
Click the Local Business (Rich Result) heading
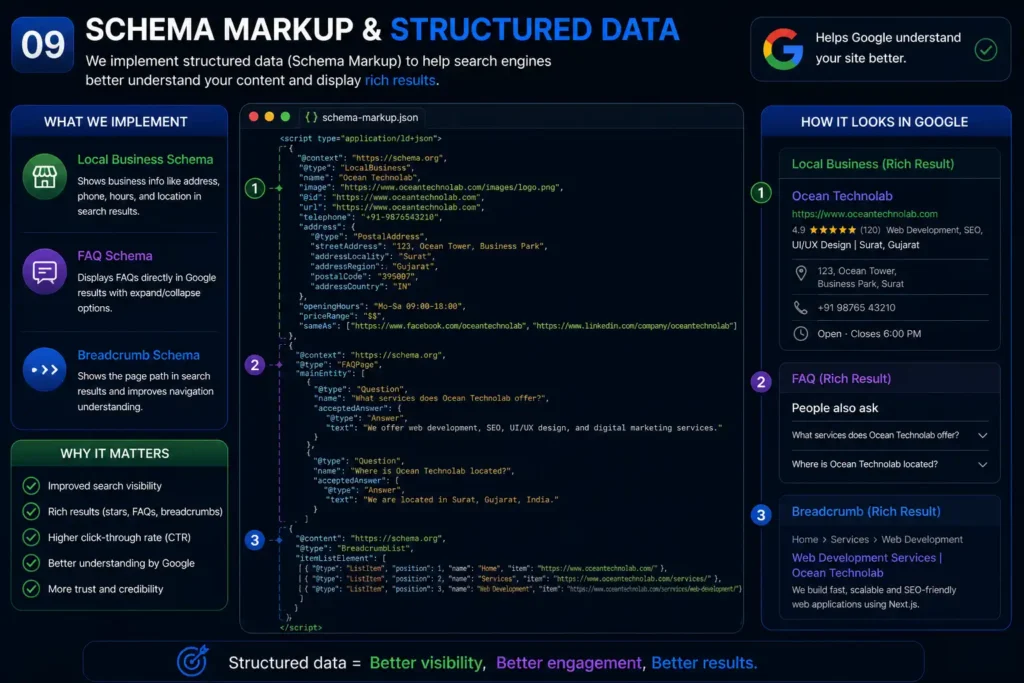[872, 164]
